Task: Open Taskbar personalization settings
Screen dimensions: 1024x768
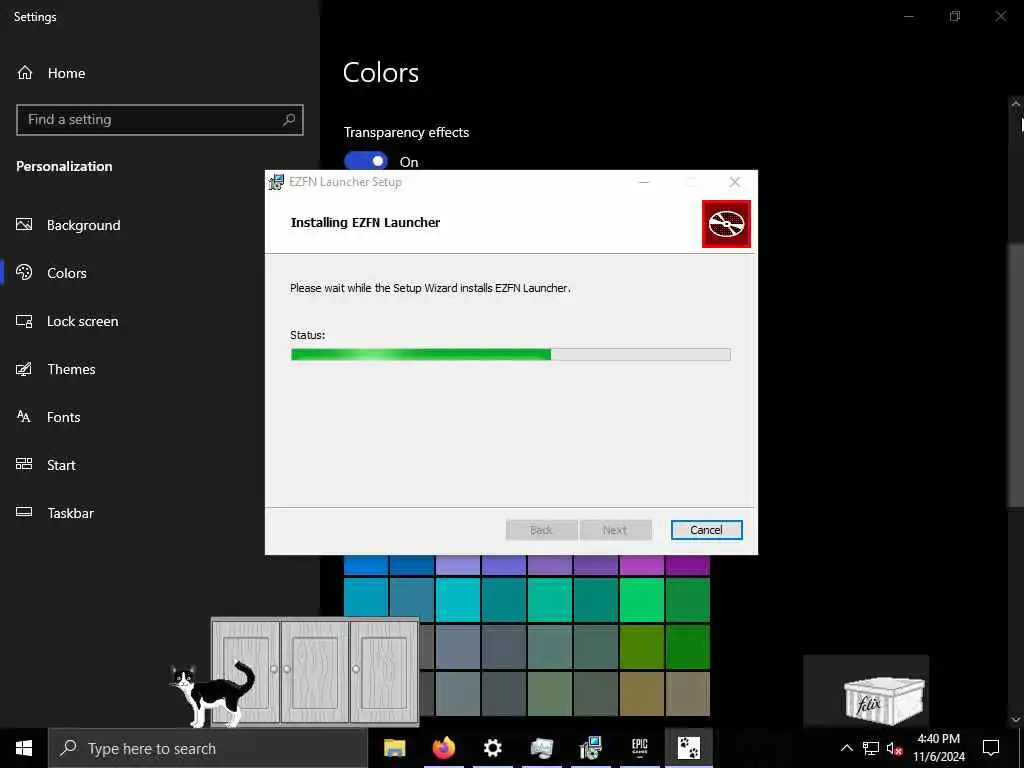Action: 71,513
